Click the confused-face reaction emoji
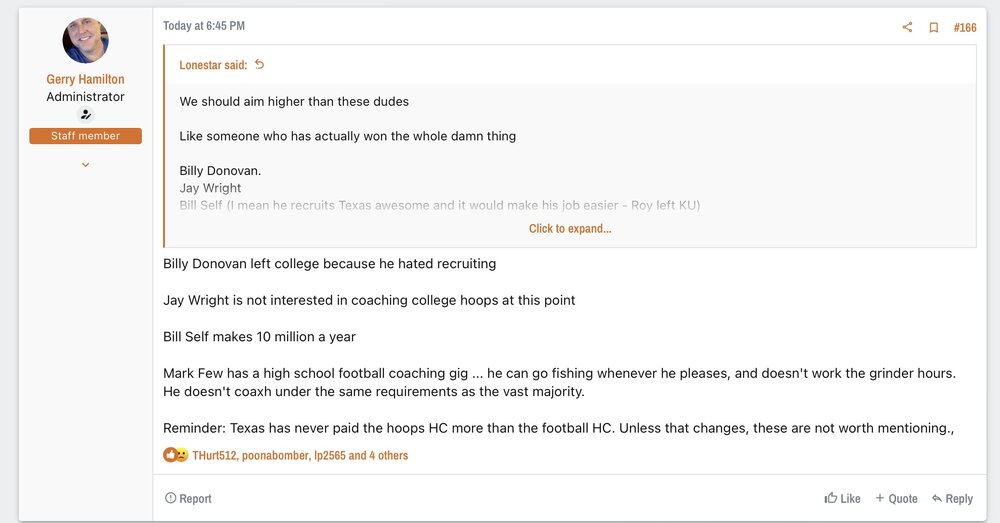 182,455
